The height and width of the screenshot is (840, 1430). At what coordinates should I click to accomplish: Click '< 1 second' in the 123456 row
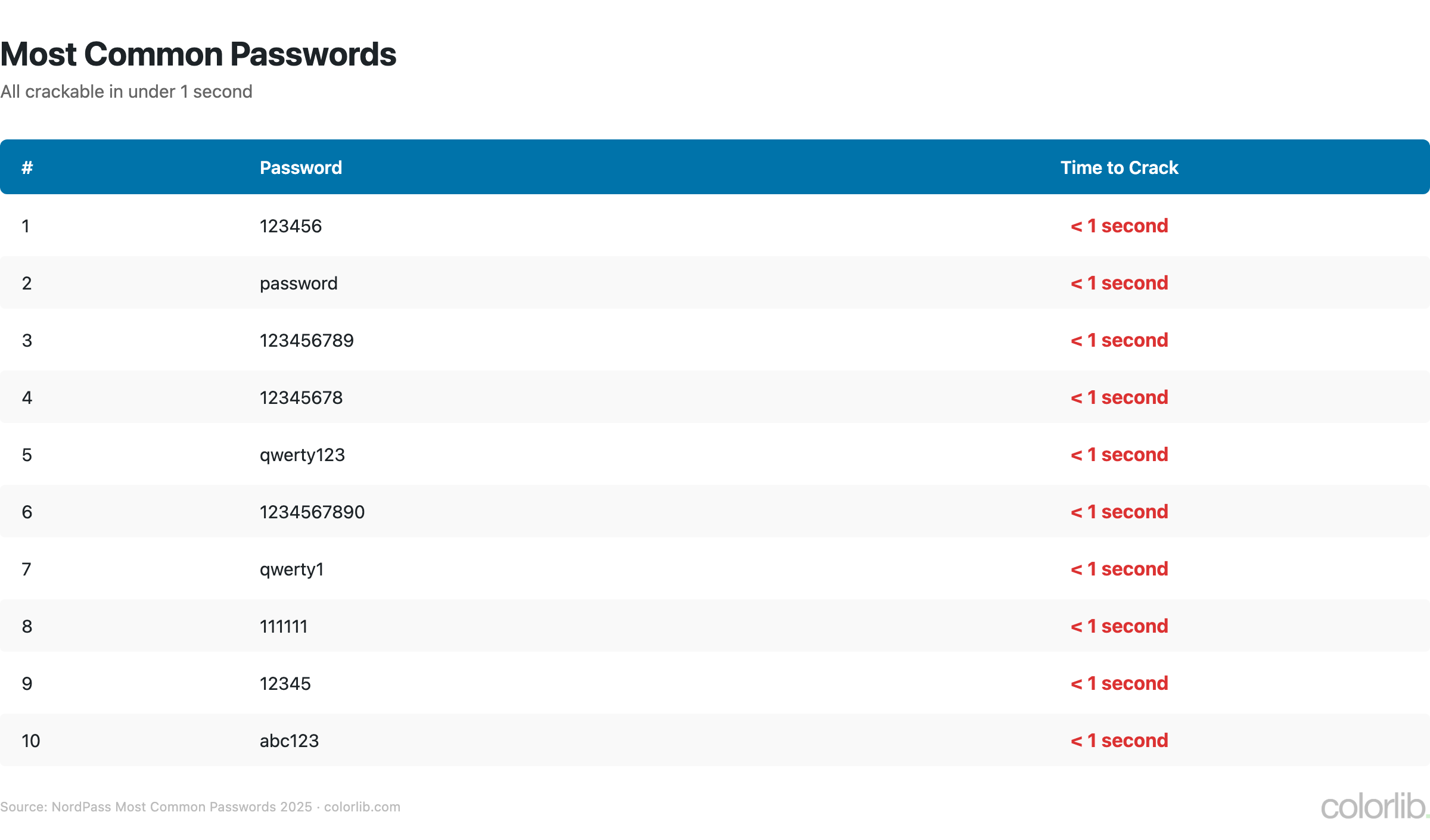(x=1120, y=226)
